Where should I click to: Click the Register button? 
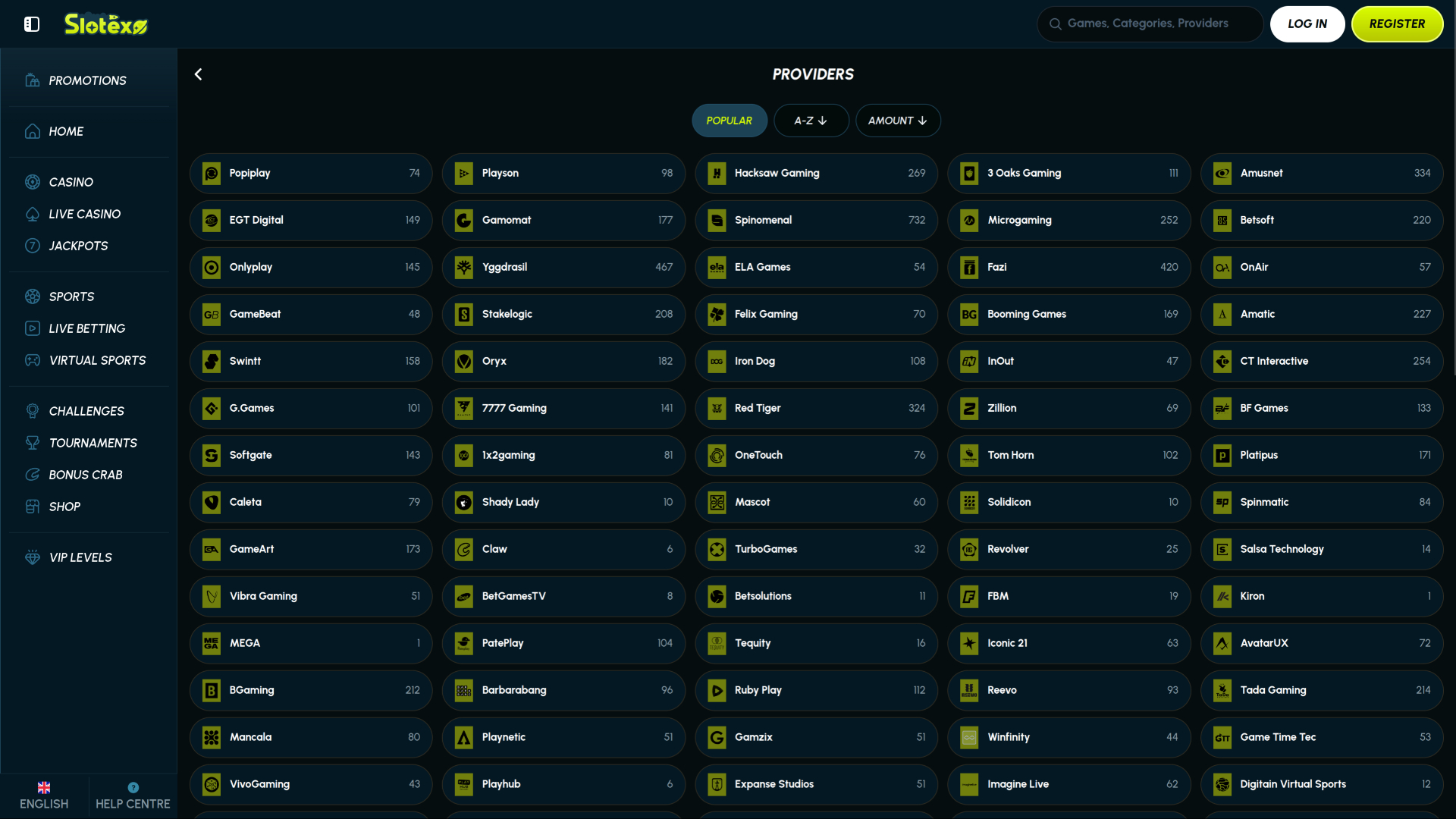tap(1397, 24)
